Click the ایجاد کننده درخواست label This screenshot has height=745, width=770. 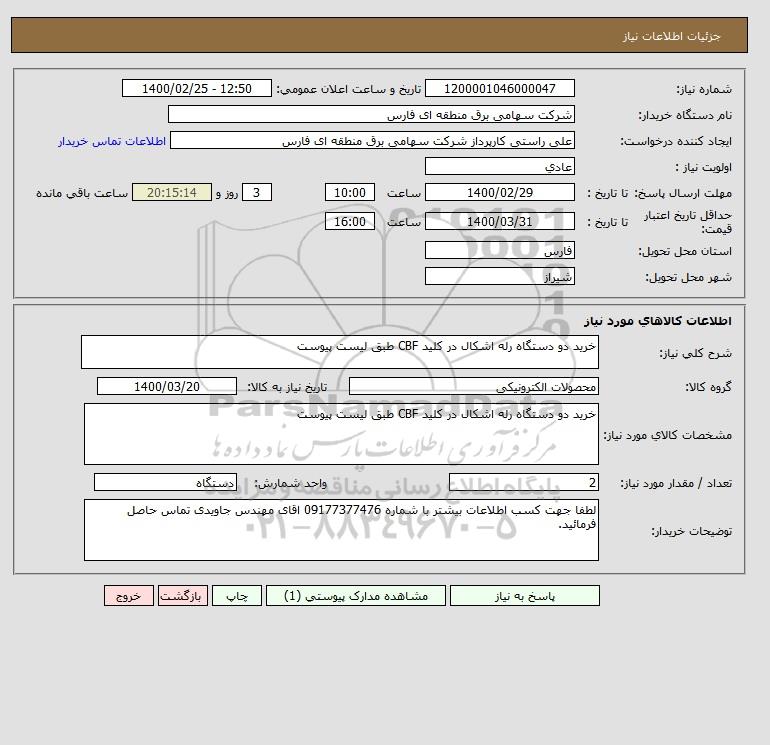pos(676,141)
